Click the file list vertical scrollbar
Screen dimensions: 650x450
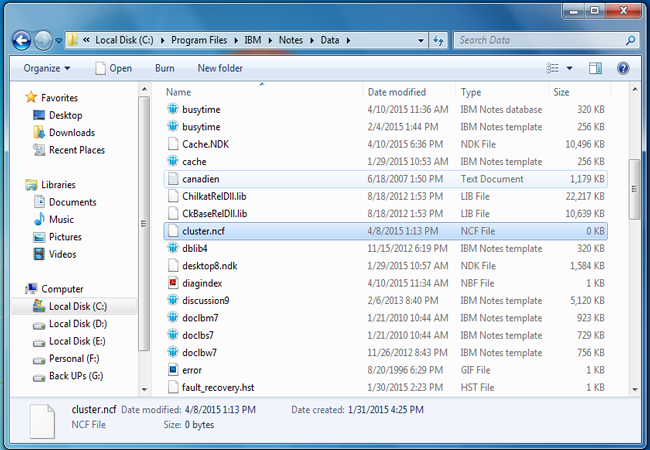[632, 190]
